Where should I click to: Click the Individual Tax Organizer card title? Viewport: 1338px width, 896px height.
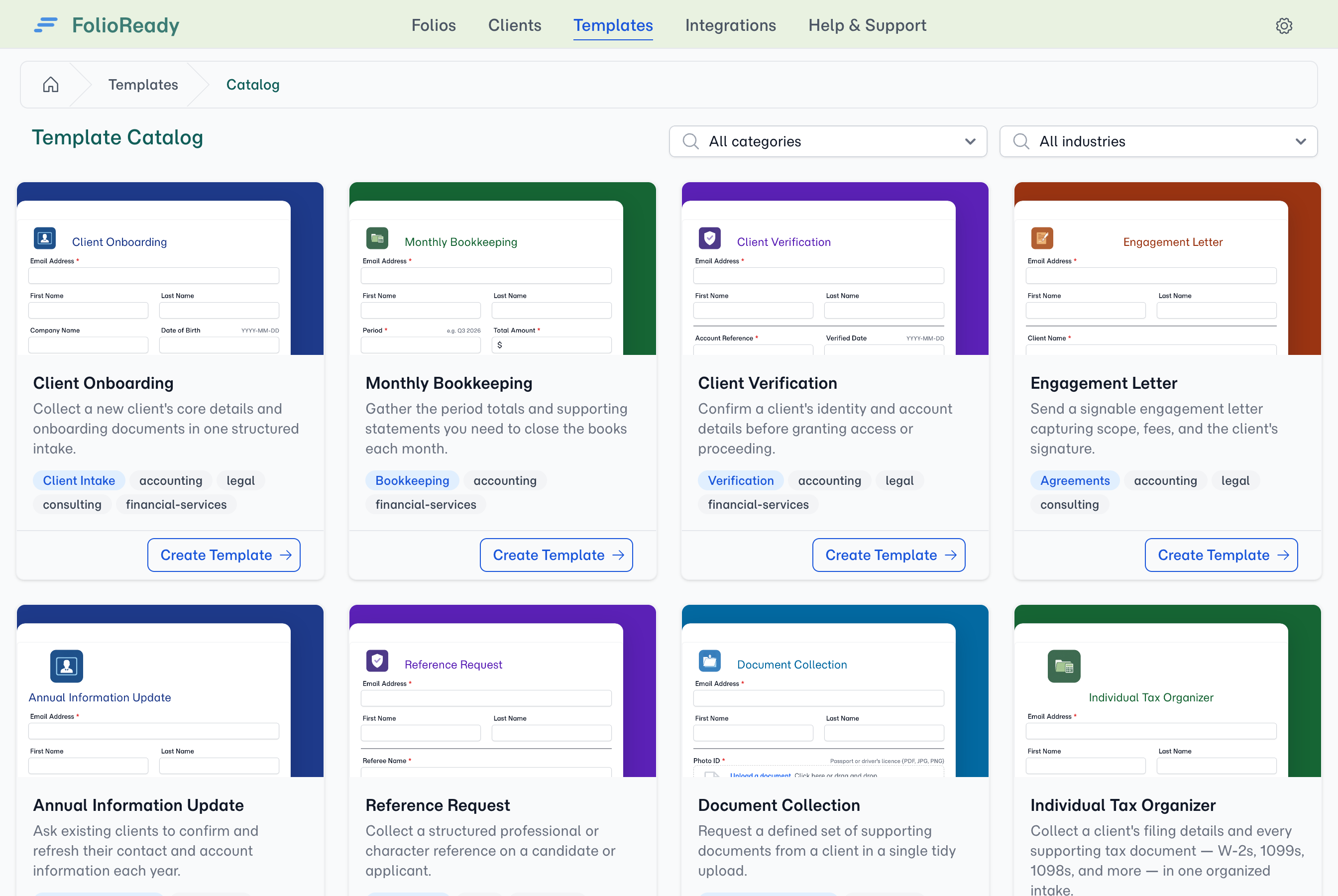[x=1123, y=805]
